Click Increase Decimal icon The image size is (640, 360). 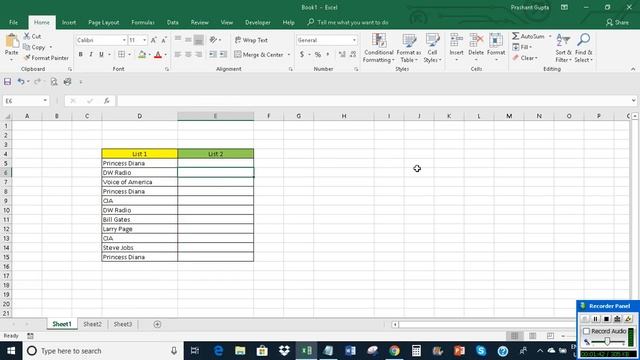(x=342, y=54)
